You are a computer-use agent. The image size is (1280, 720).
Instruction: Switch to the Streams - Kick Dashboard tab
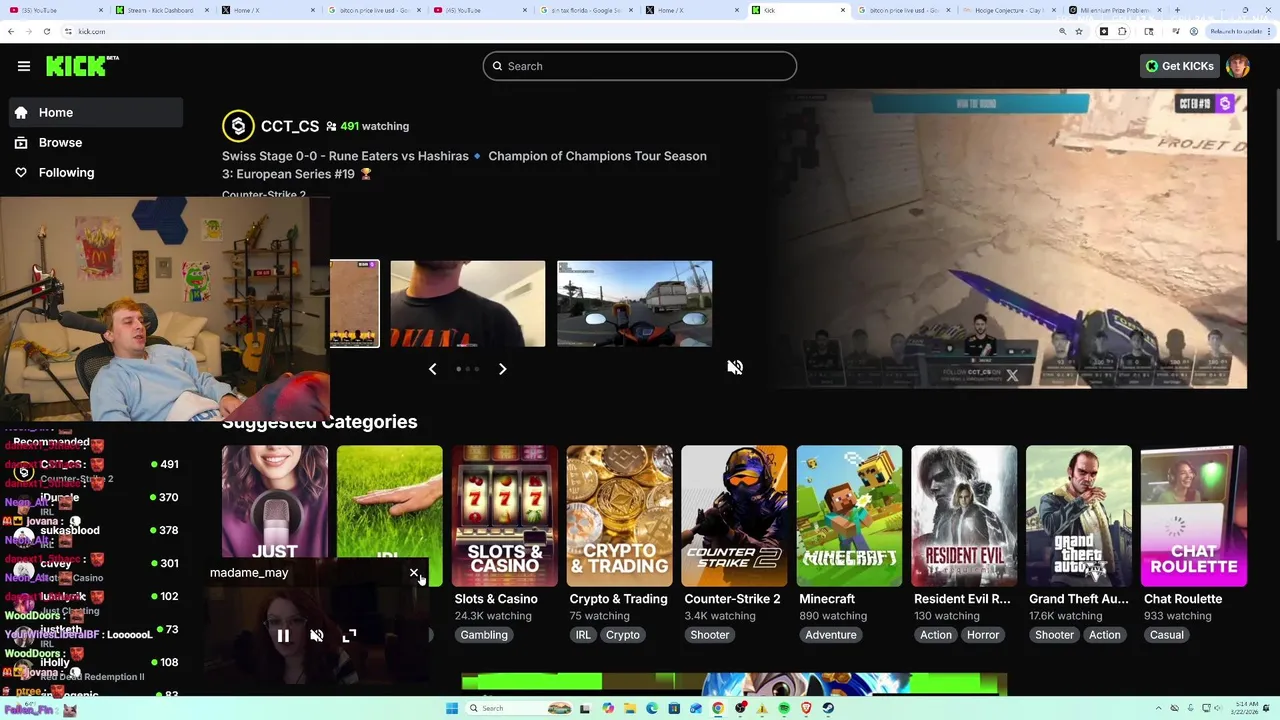(x=160, y=10)
